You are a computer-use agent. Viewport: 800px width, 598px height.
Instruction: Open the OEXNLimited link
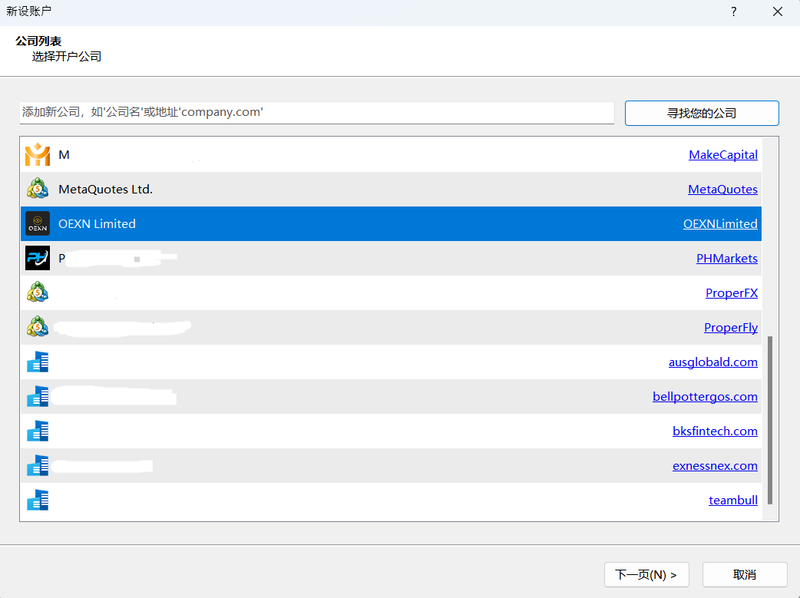(720, 223)
